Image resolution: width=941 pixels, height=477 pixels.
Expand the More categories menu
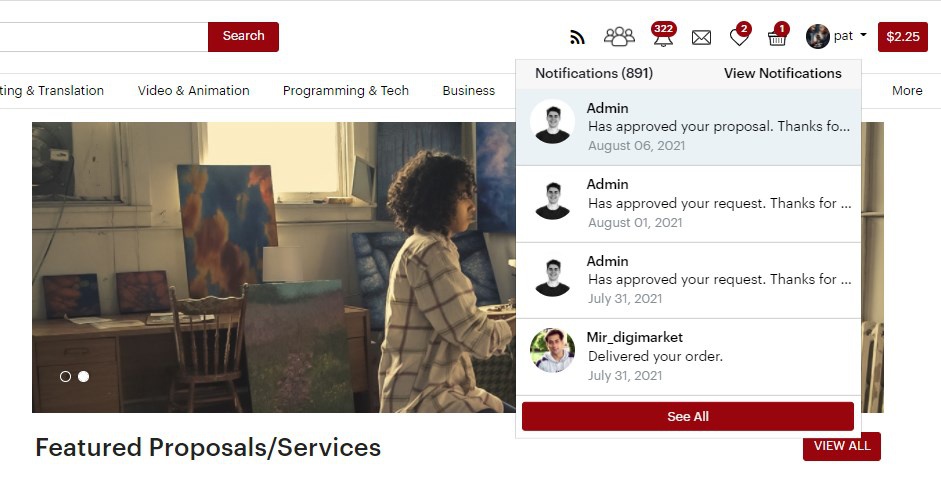pyautogui.click(x=907, y=91)
